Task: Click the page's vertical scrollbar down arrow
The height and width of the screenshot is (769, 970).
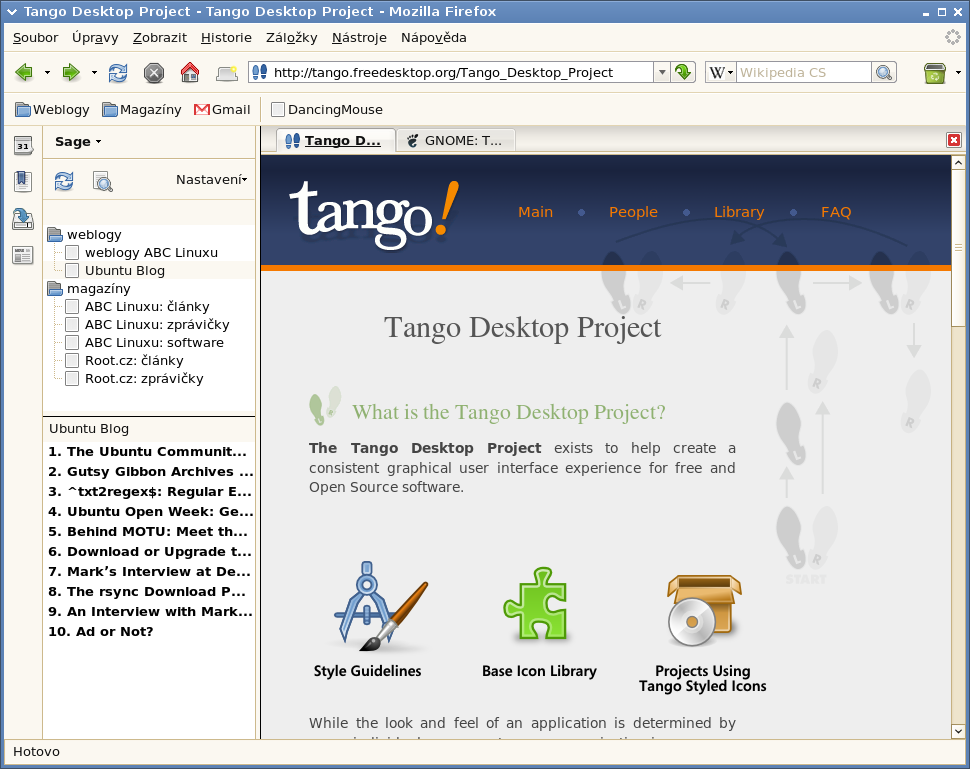Action: [x=957, y=732]
